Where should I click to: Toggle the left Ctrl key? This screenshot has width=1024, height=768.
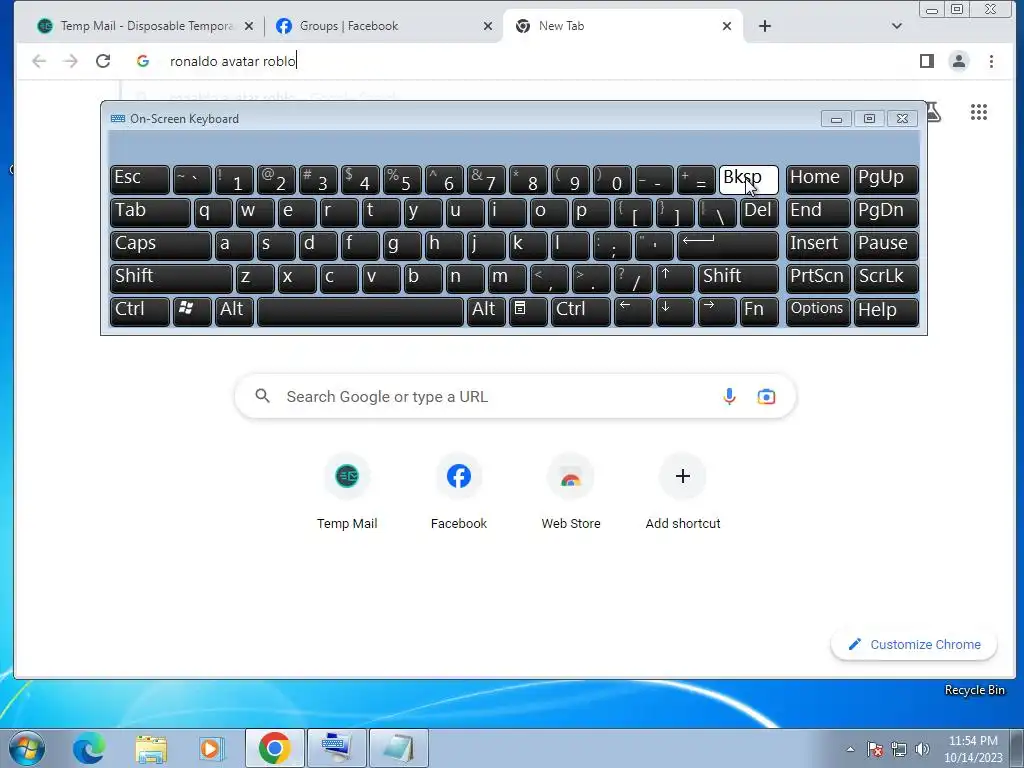click(140, 312)
